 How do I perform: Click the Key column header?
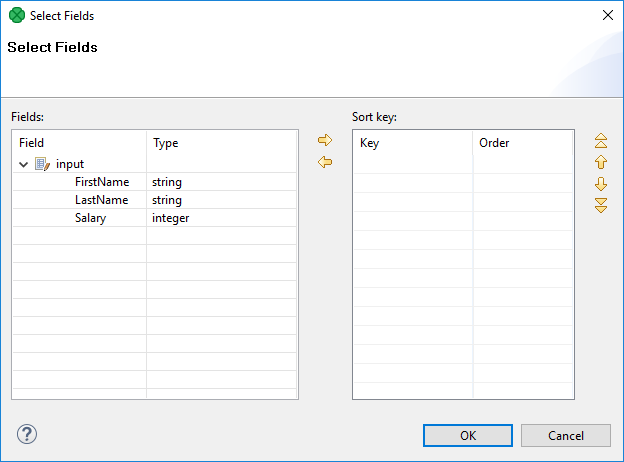pyautogui.click(x=412, y=143)
